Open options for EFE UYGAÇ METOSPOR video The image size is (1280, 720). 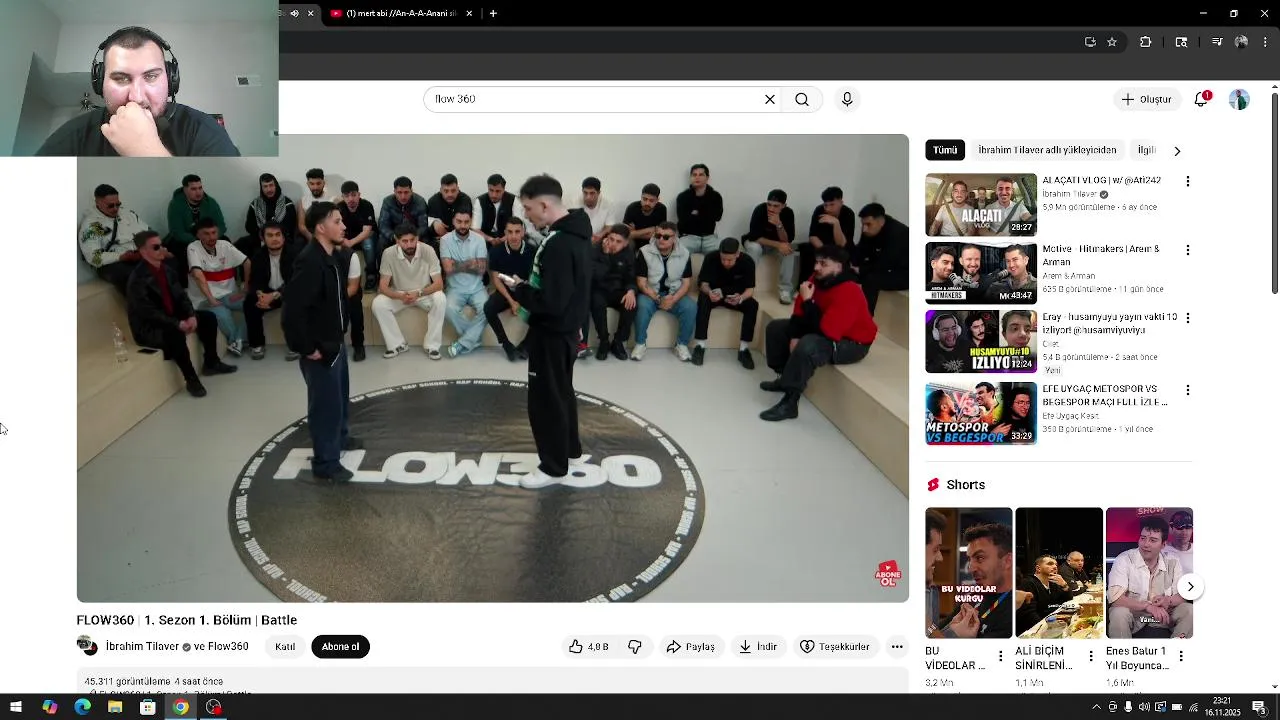coord(1187,390)
